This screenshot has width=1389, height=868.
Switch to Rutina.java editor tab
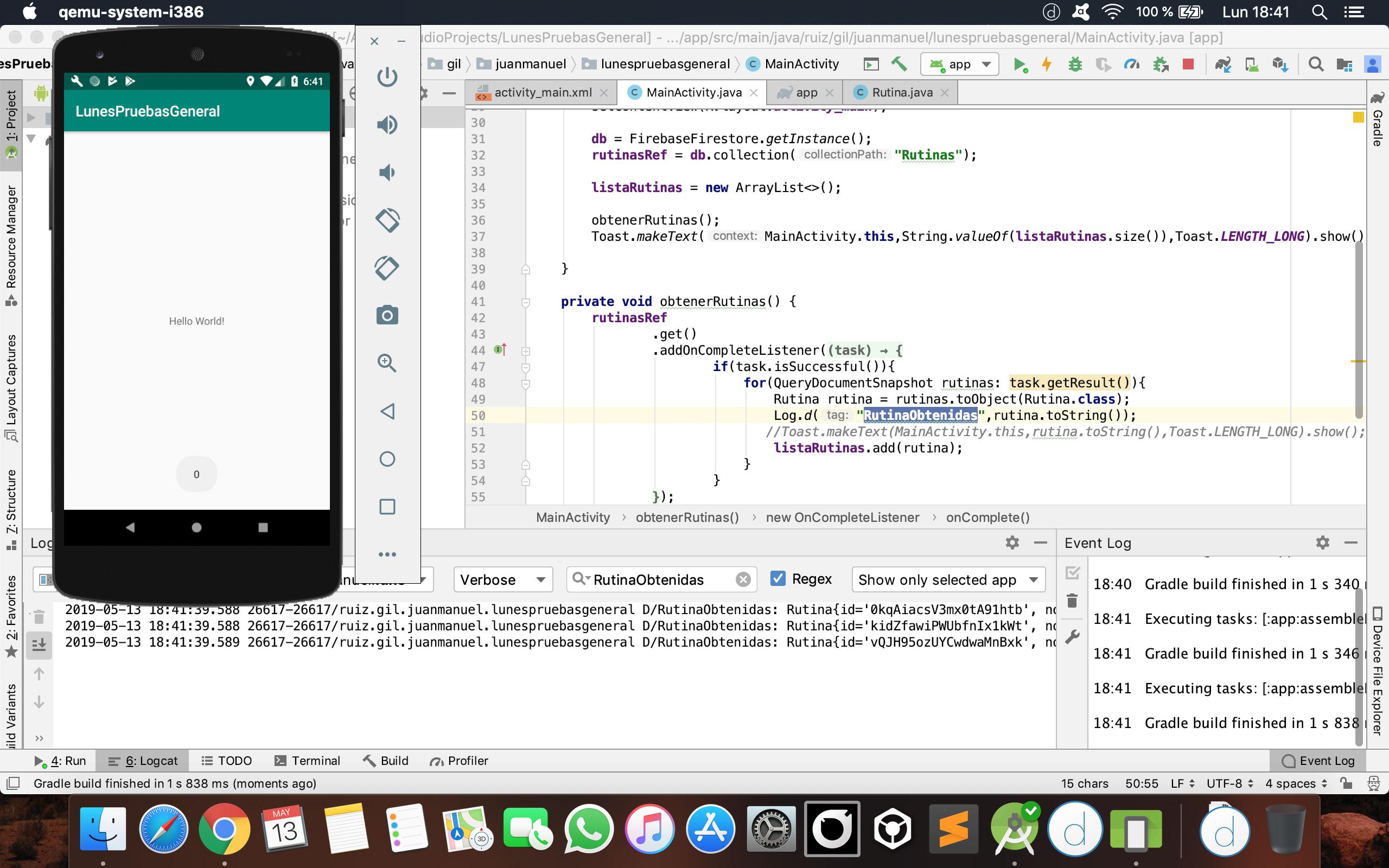tap(901, 92)
